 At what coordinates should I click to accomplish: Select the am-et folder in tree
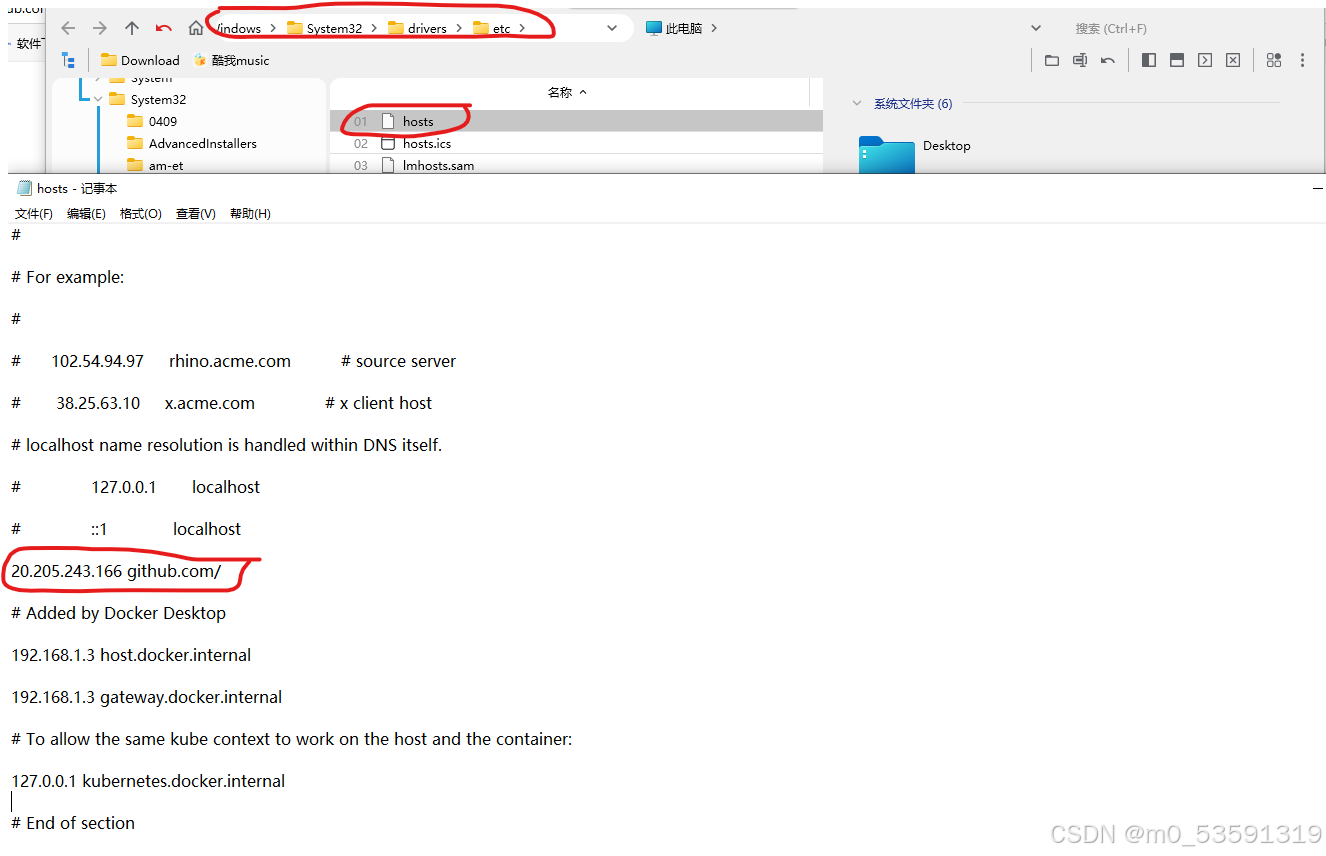[x=155, y=165]
